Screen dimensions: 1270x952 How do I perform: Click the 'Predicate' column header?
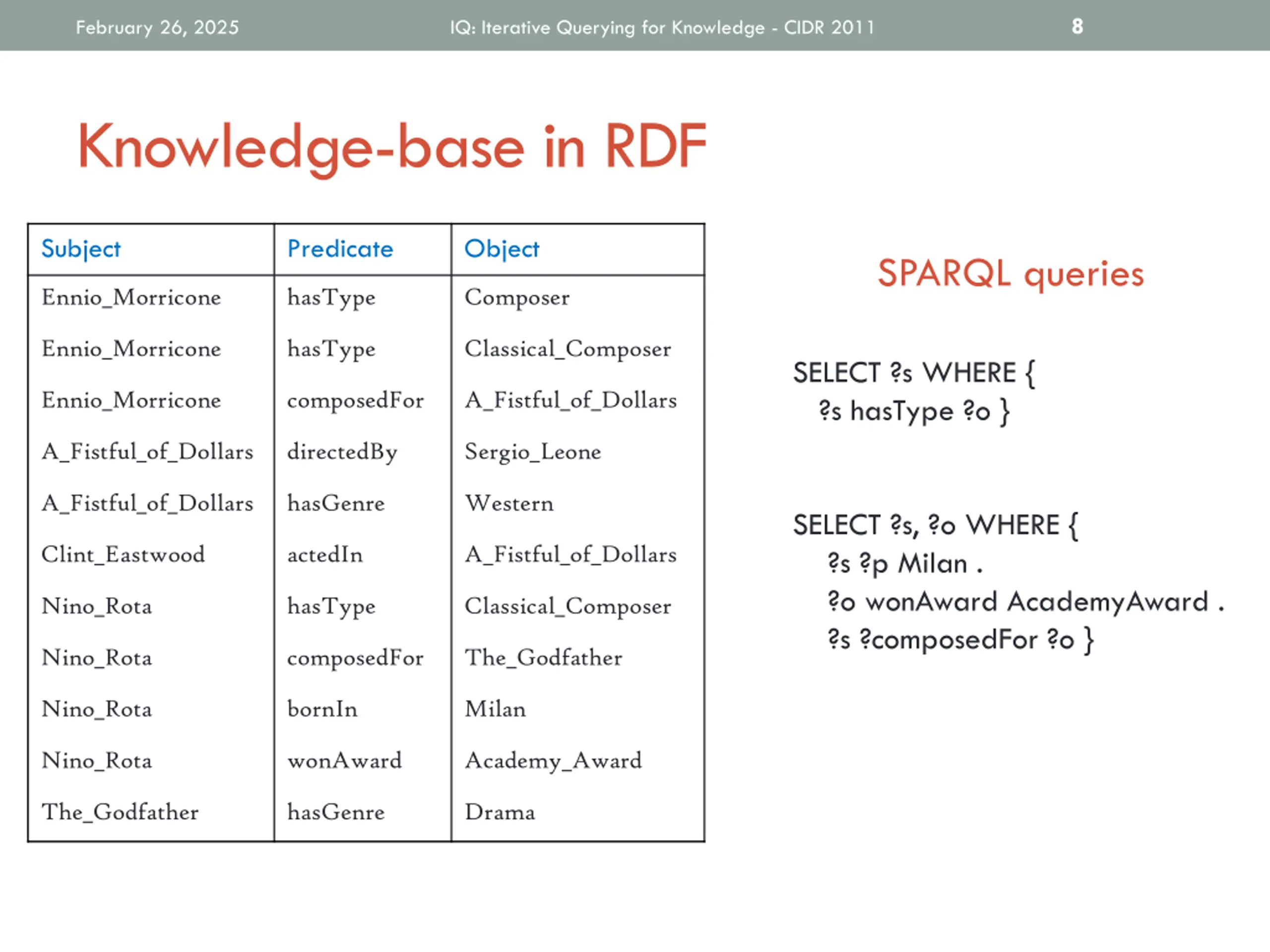coord(340,249)
